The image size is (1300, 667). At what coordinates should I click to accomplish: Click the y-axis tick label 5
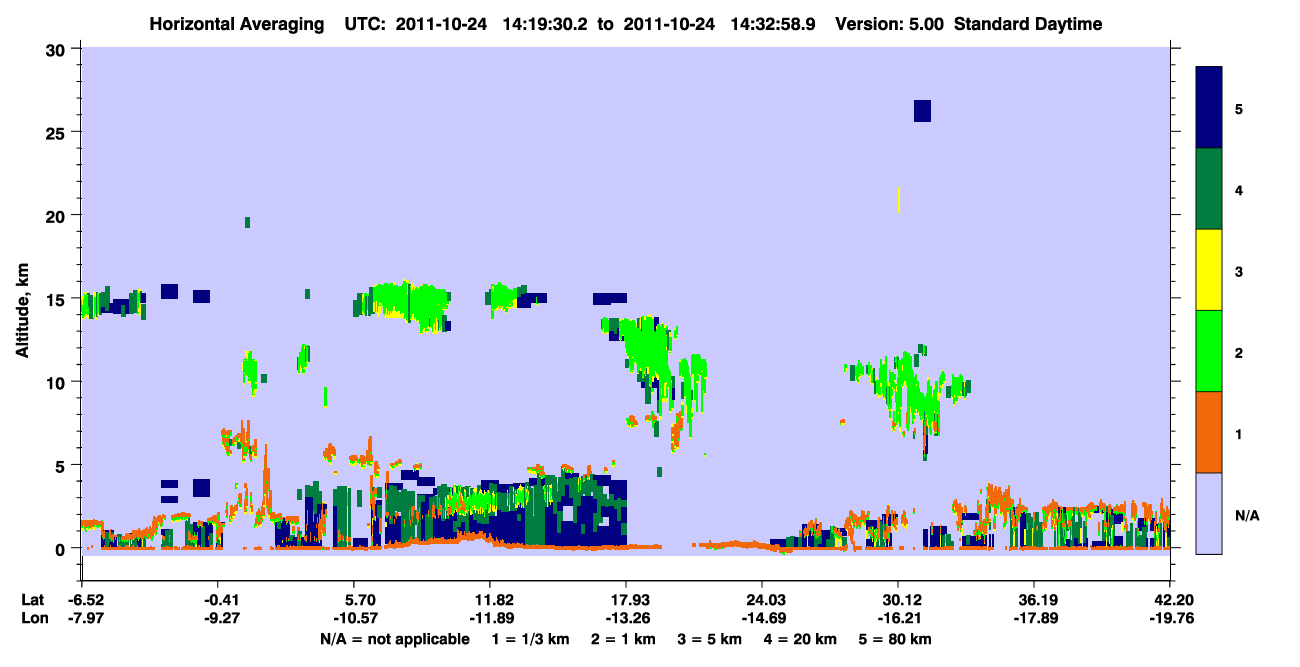(63, 466)
